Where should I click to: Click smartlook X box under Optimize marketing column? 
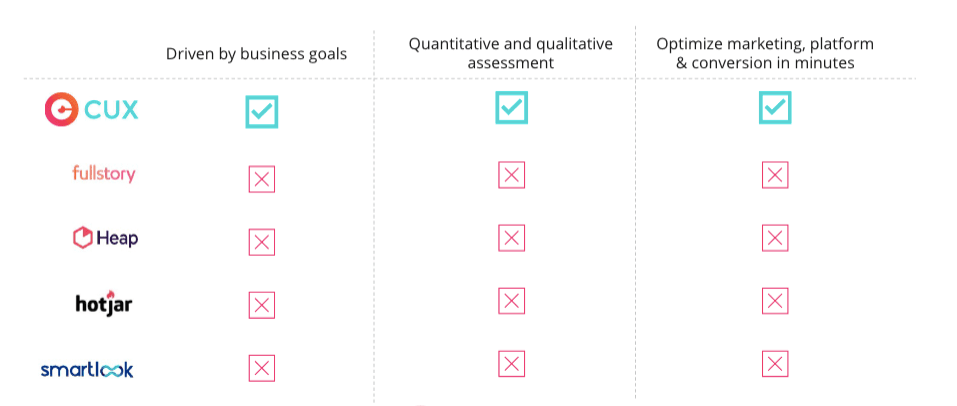click(775, 364)
